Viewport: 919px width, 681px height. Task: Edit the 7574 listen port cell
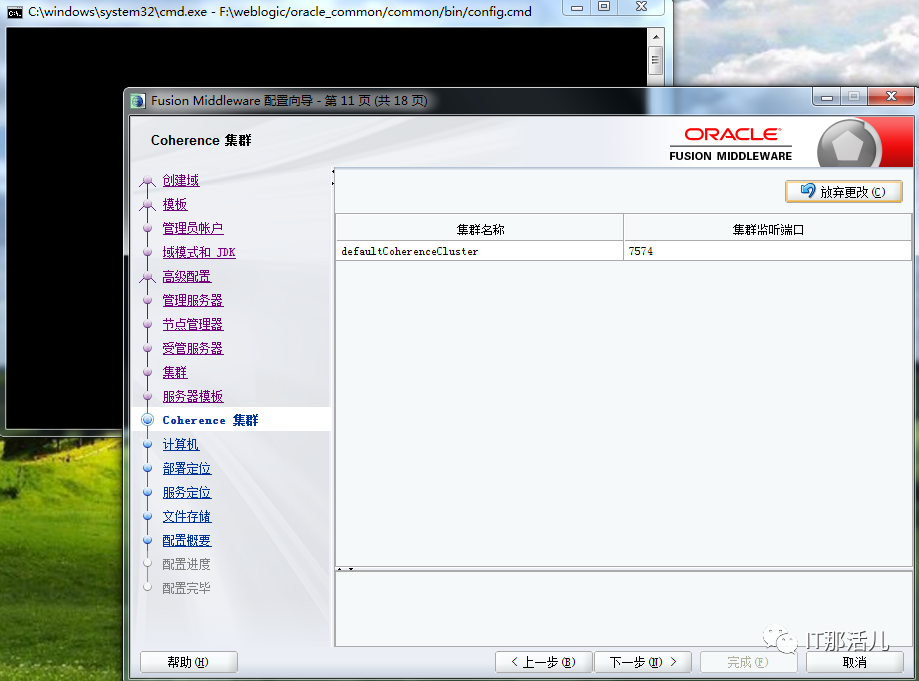(767, 251)
